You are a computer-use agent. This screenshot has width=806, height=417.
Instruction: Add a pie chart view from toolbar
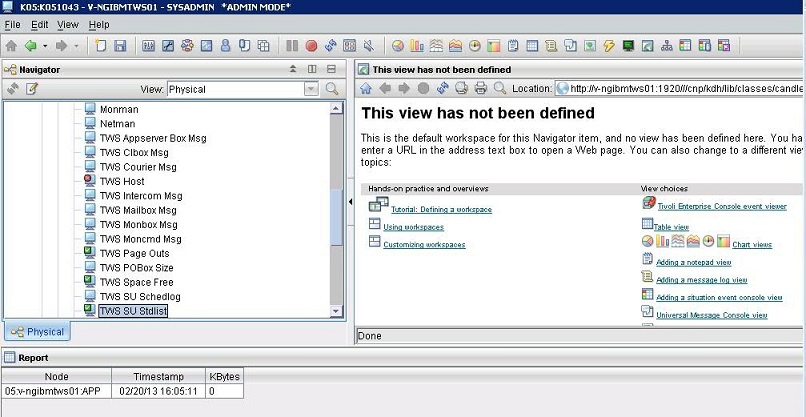(397, 46)
